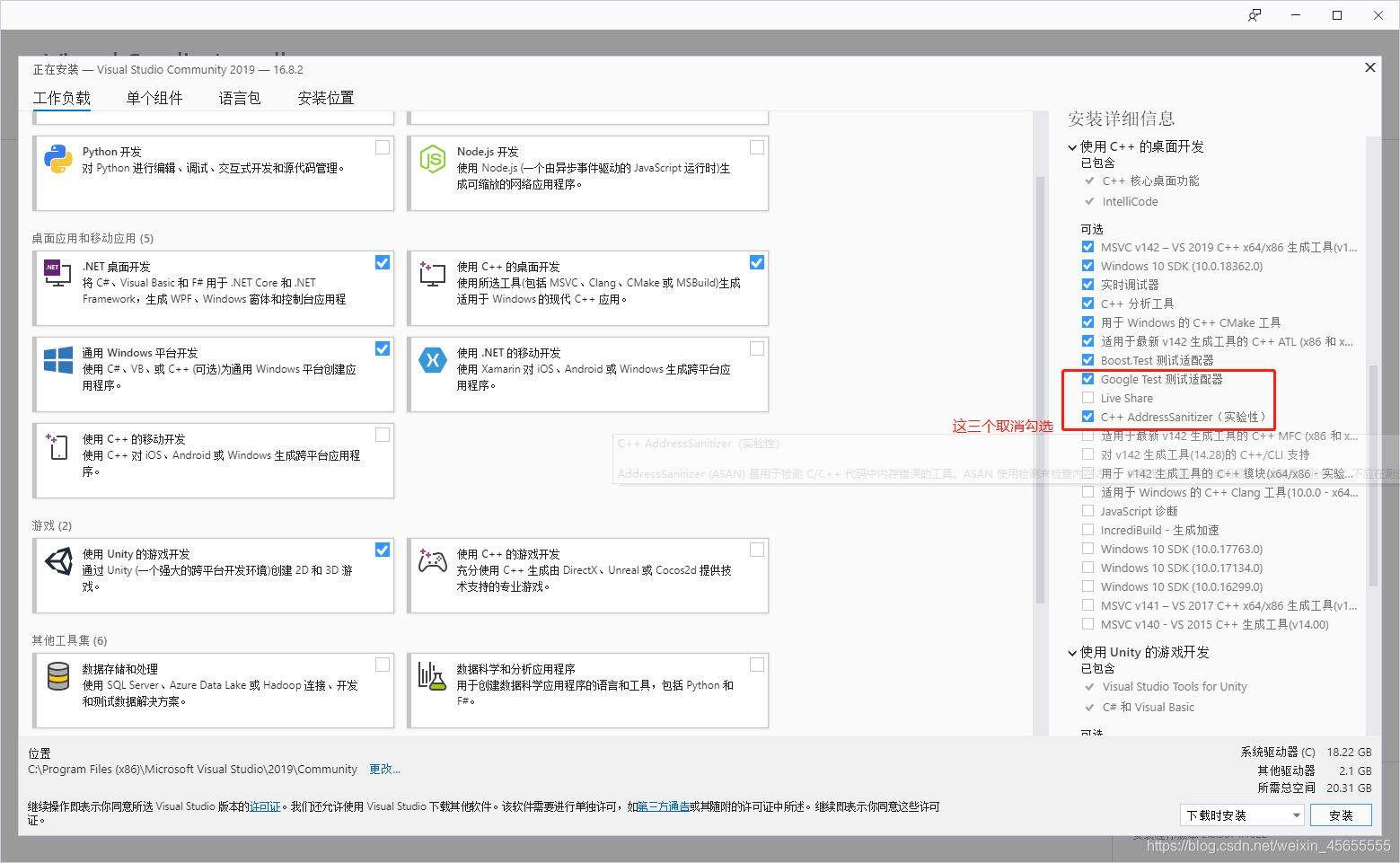Click the Install button
The height and width of the screenshot is (863, 1400).
pos(1341,815)
